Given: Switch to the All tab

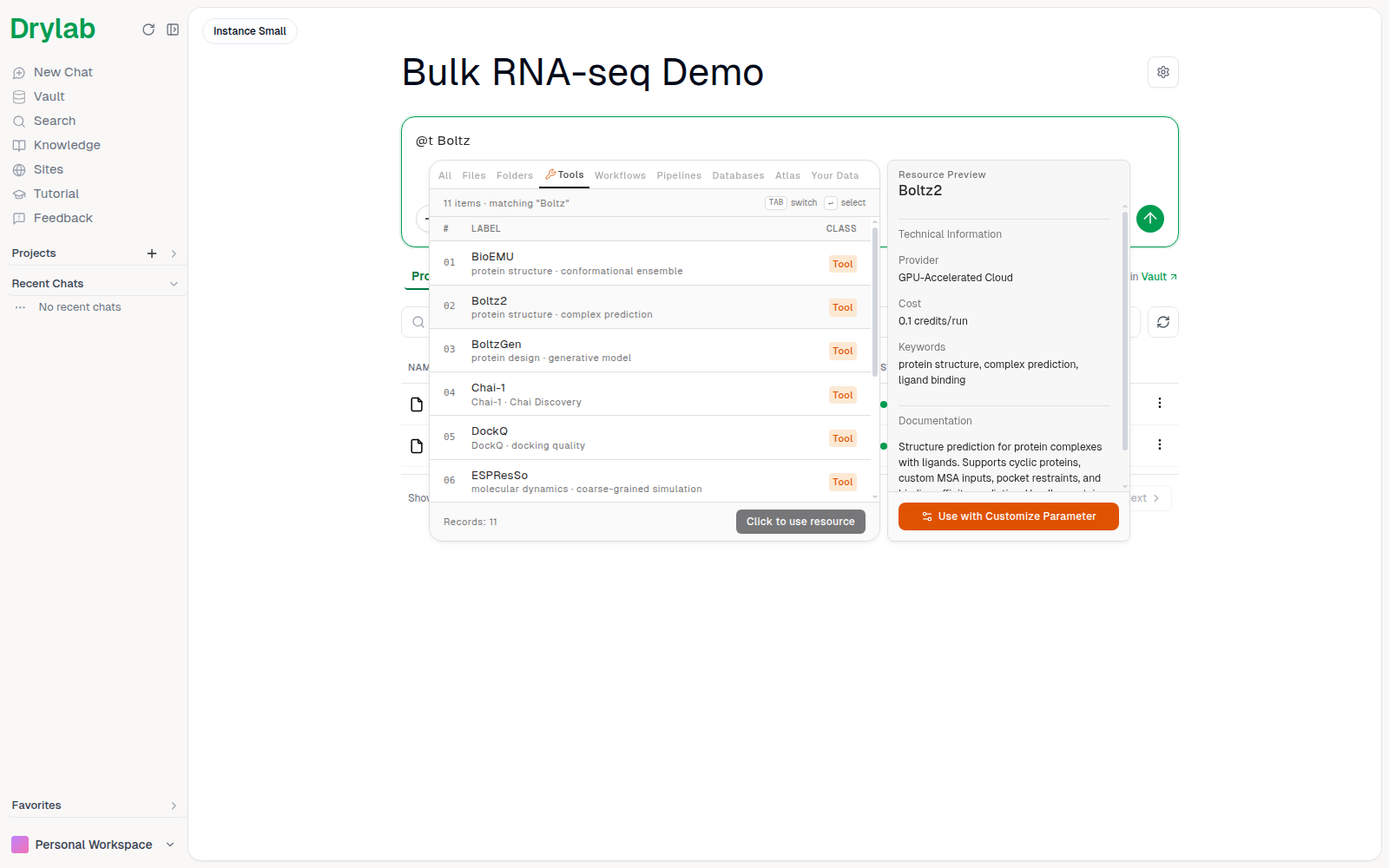Looking at the screenshot, I should (x=445, y=175).
